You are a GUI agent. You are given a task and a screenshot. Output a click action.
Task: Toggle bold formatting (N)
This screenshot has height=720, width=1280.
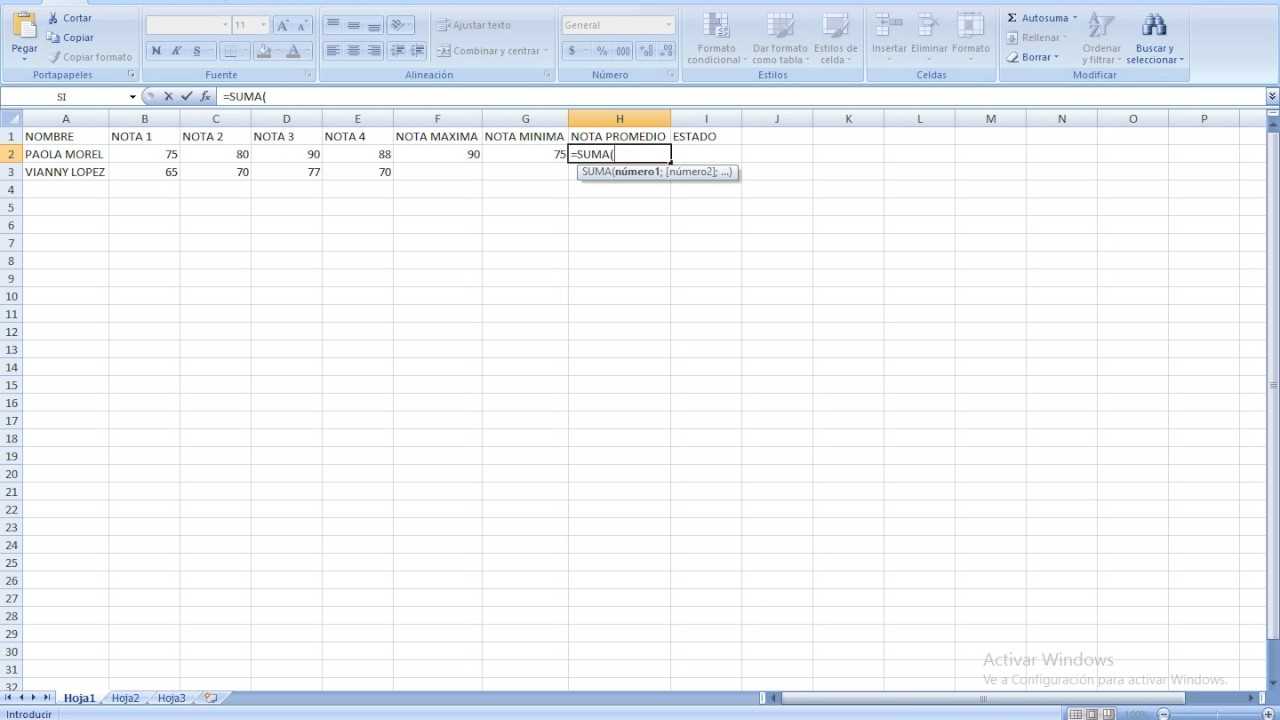(x=156, y=51)
